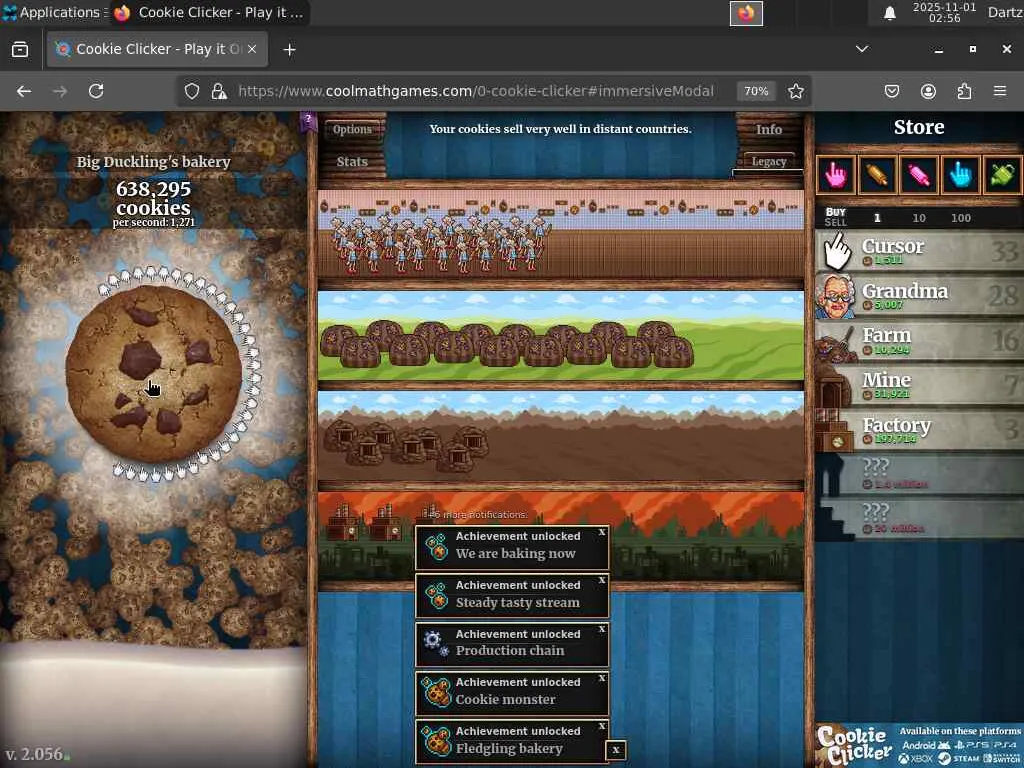Go back in browser history
Viewport: 1024px width, 768px height.
coord(24,91)
